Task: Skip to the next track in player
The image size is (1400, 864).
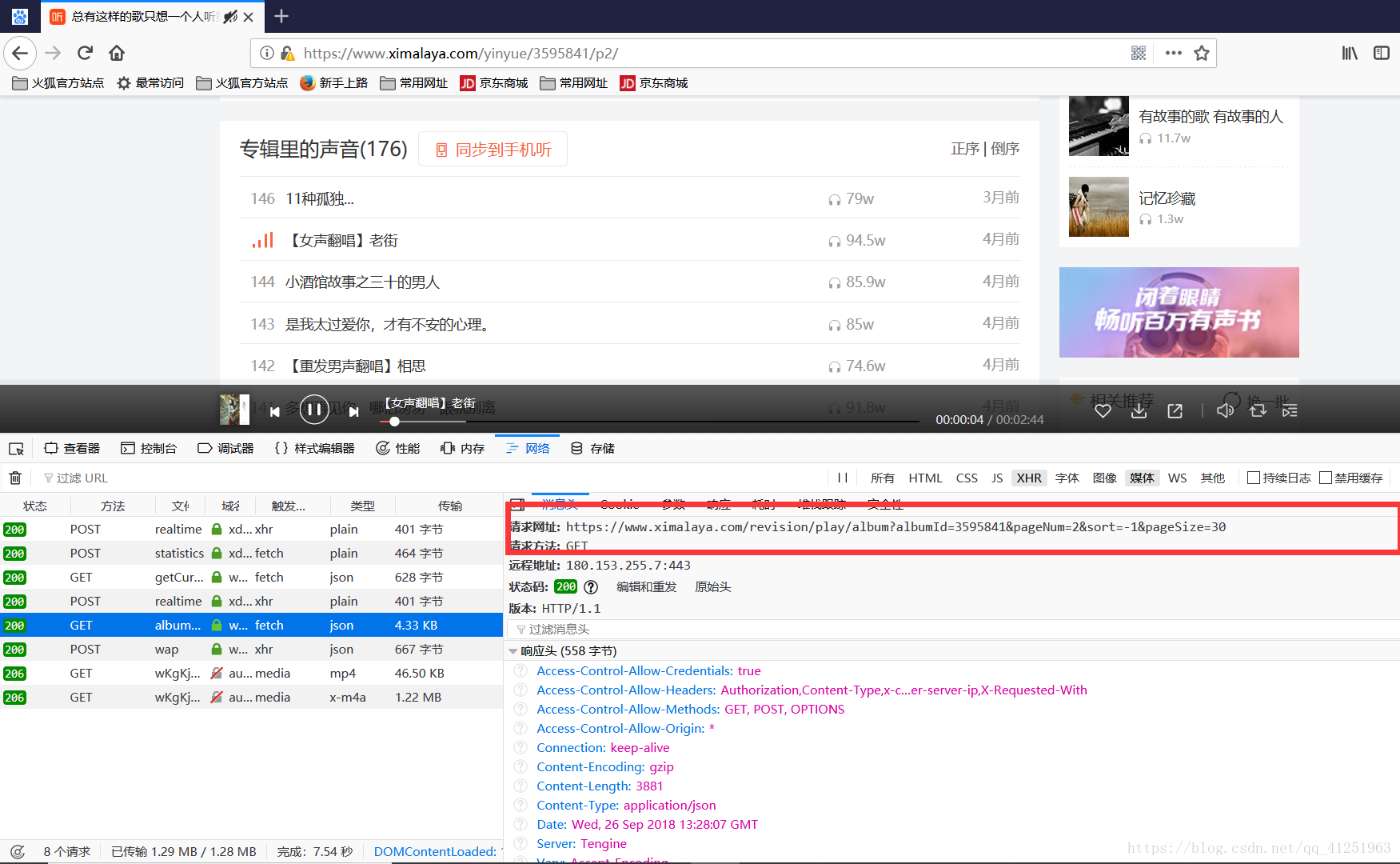Action: [x=353, y=411]
